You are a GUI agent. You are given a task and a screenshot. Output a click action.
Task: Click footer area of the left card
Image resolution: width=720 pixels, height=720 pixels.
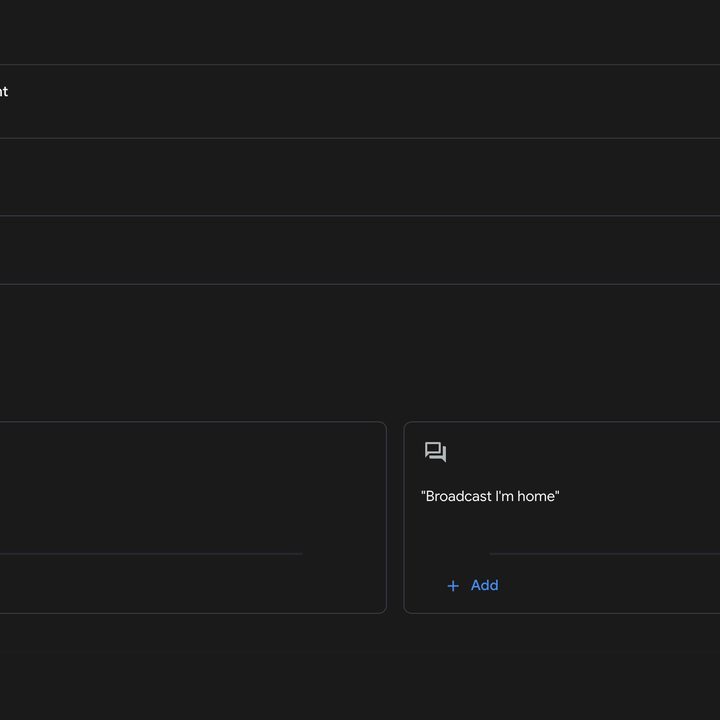pyautogui.click(x=193, y=583)
